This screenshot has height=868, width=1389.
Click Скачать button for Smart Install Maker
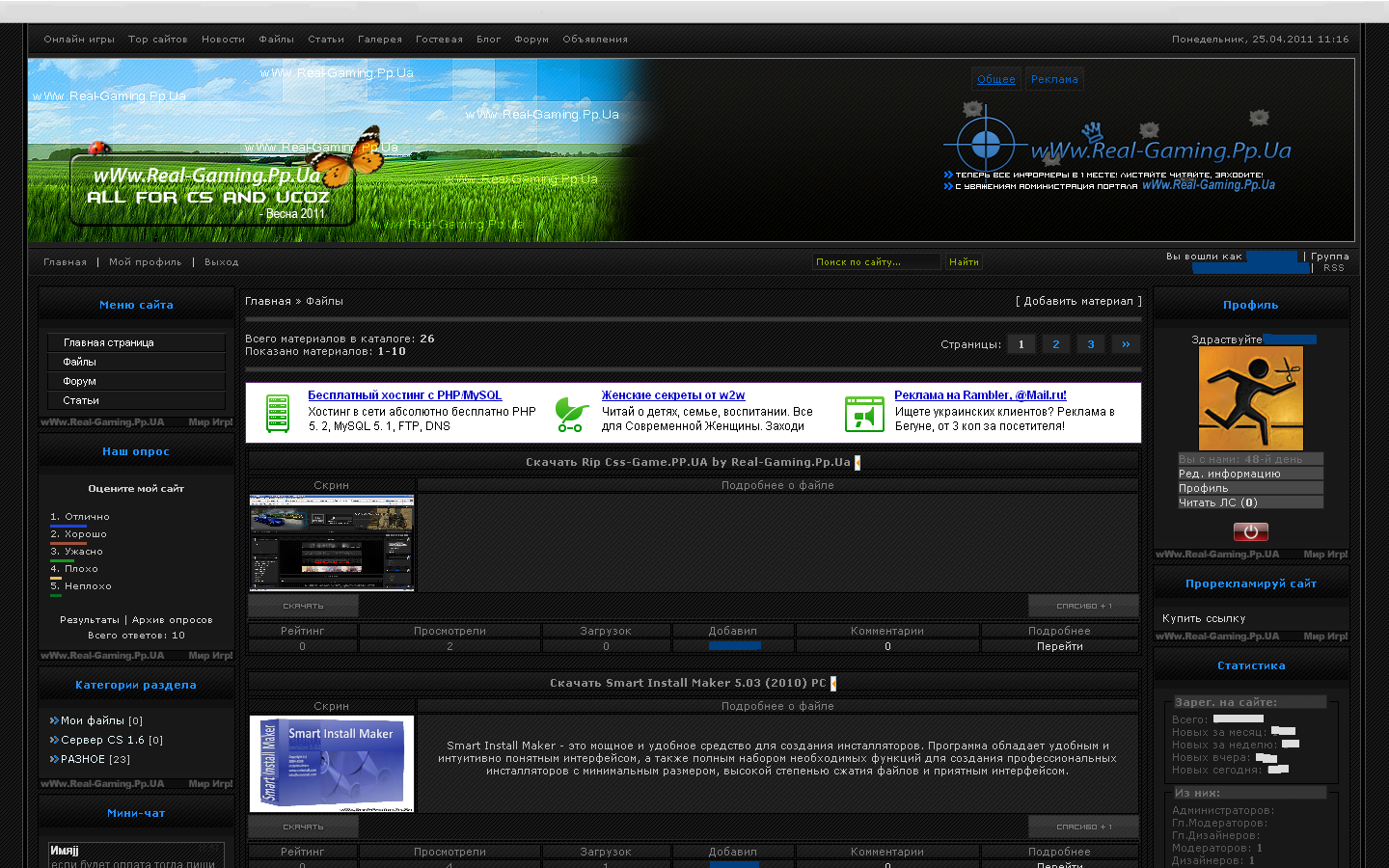tap(303, 827)
